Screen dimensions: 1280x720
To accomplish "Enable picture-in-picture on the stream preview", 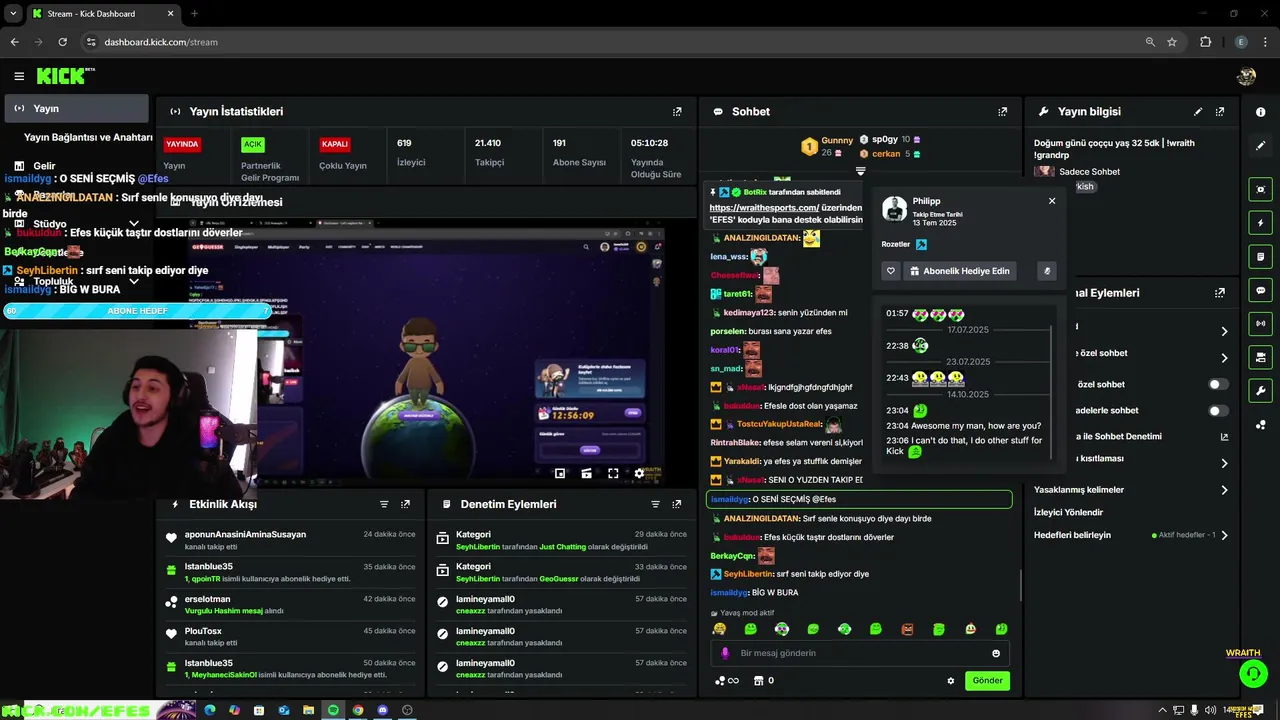I will tap(560, 473).
